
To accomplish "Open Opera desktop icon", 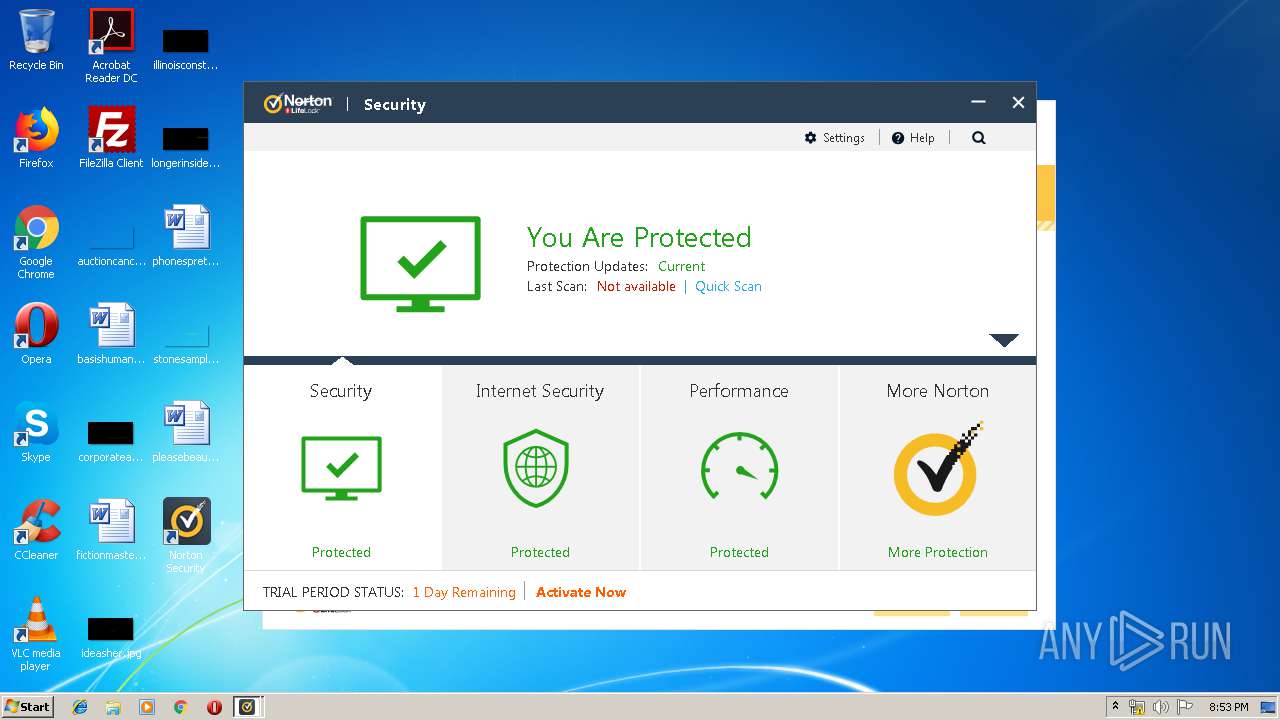I will pos(36,334).
